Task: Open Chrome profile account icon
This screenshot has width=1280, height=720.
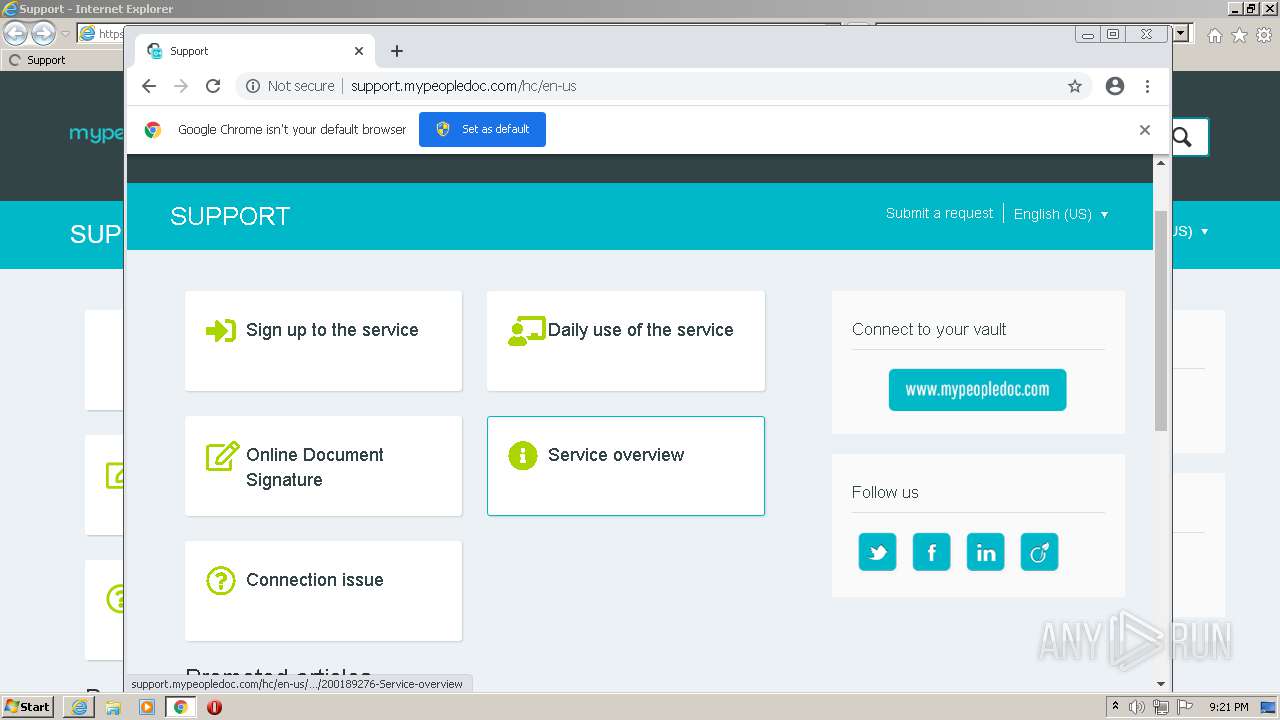Action: coord(1115,86)
